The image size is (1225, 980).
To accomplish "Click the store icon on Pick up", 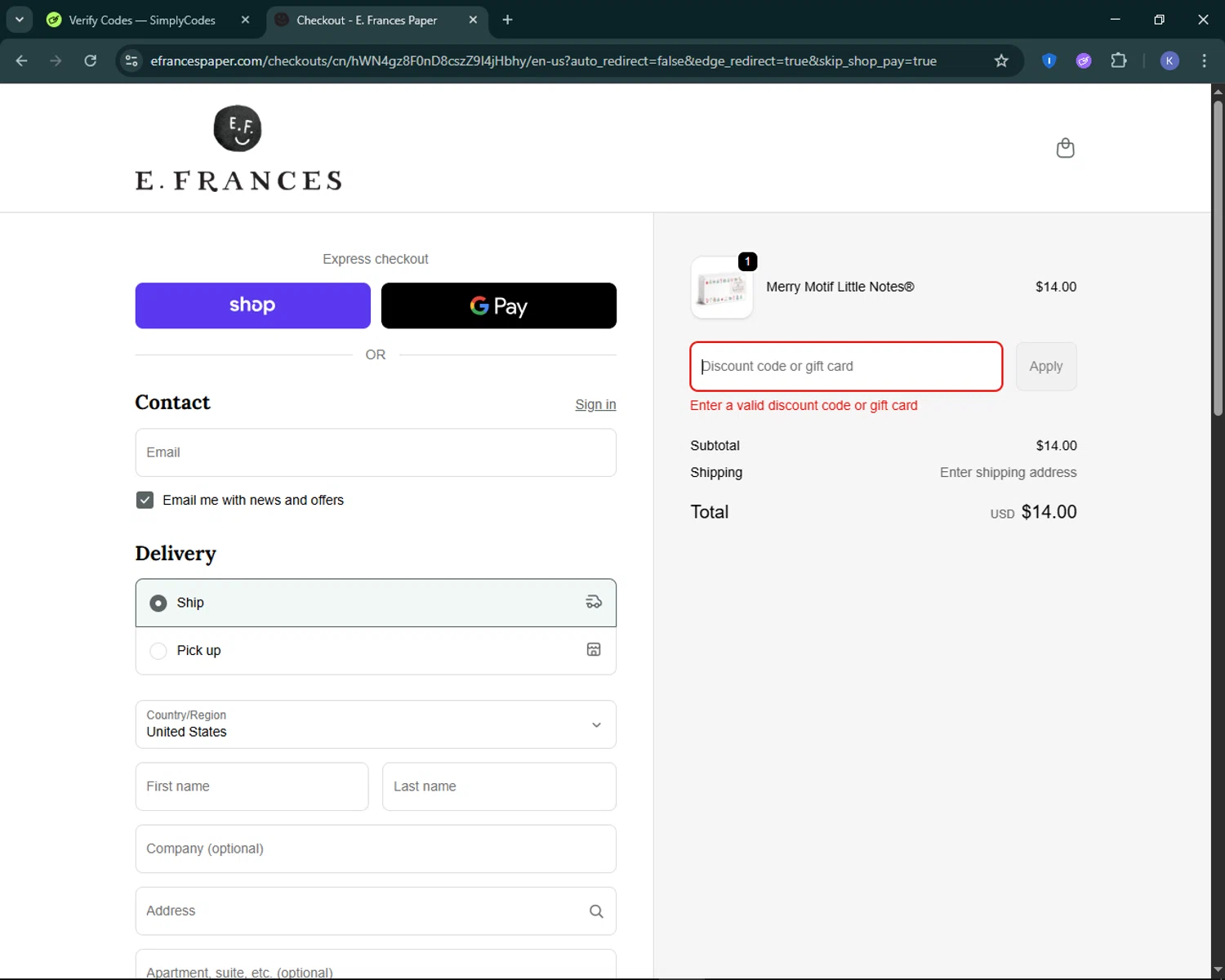I will 594,649.
